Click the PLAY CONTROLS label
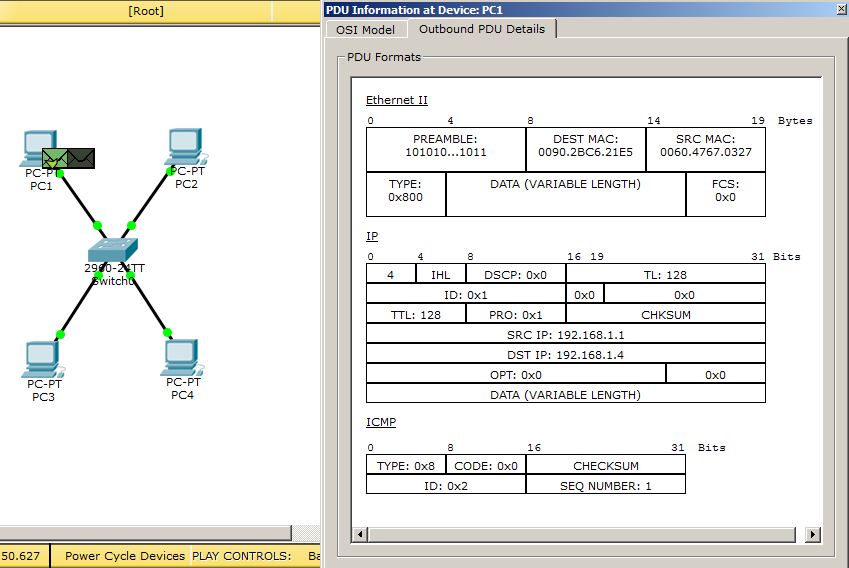 (x=242, y=556)
